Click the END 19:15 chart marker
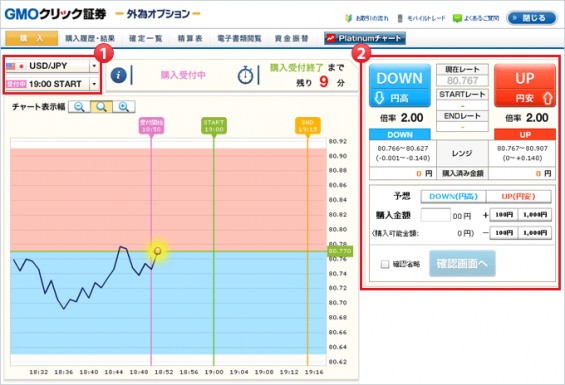 308,125
